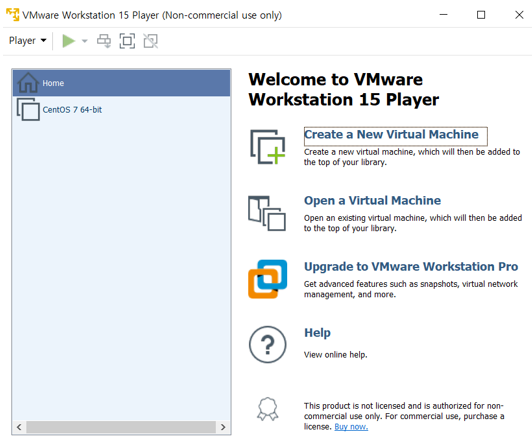Click the Home house icon
The image size is (532, 445).
tap(28, 83)
